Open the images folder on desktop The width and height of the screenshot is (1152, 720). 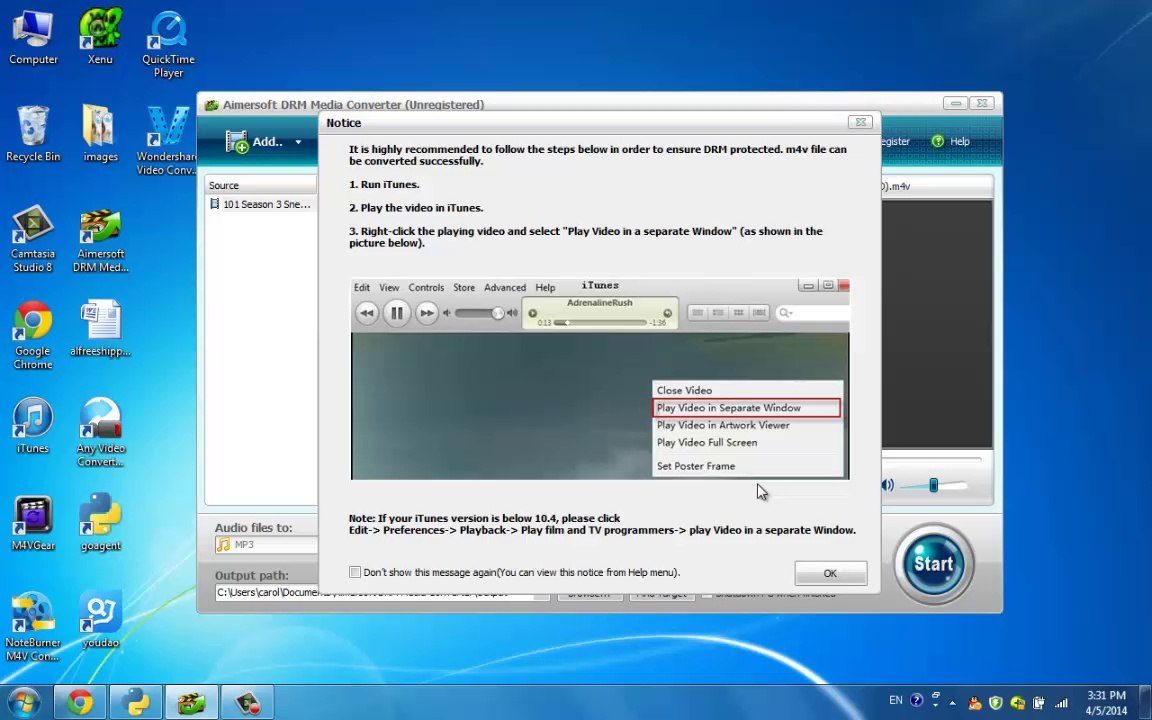[100, 134]
